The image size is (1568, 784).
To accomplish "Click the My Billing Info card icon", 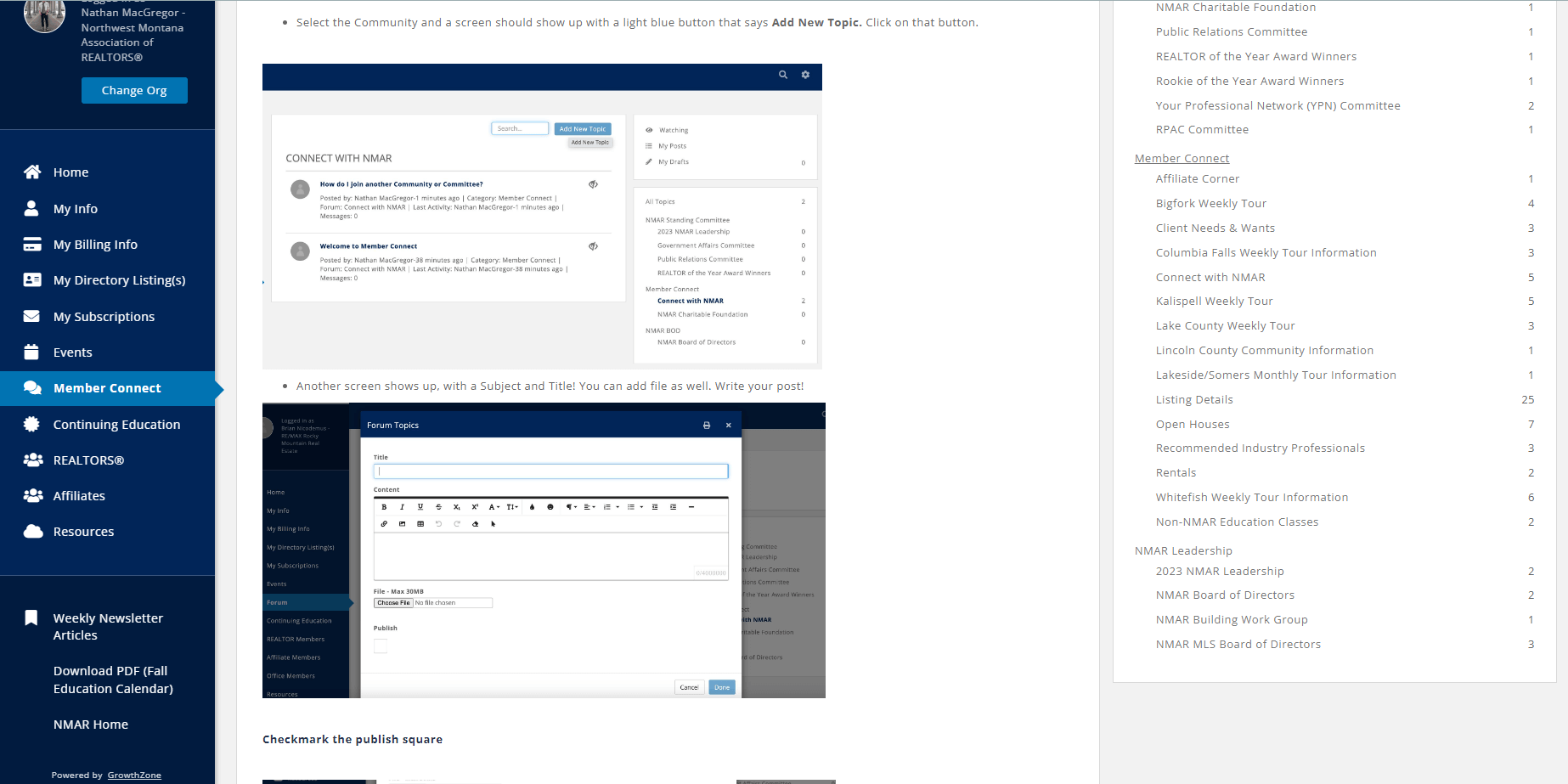I will click(32, 244).
